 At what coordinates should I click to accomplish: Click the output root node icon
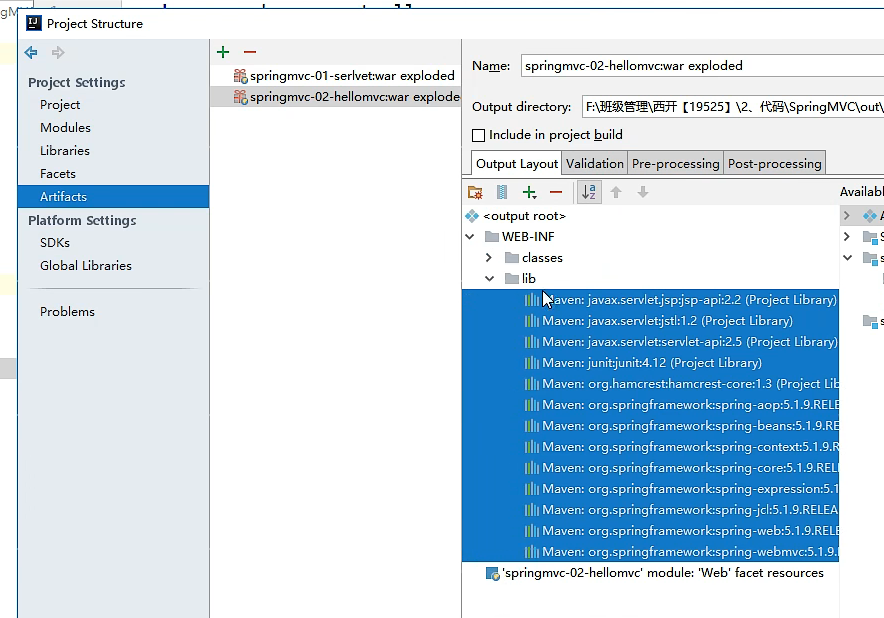[472, 216]
